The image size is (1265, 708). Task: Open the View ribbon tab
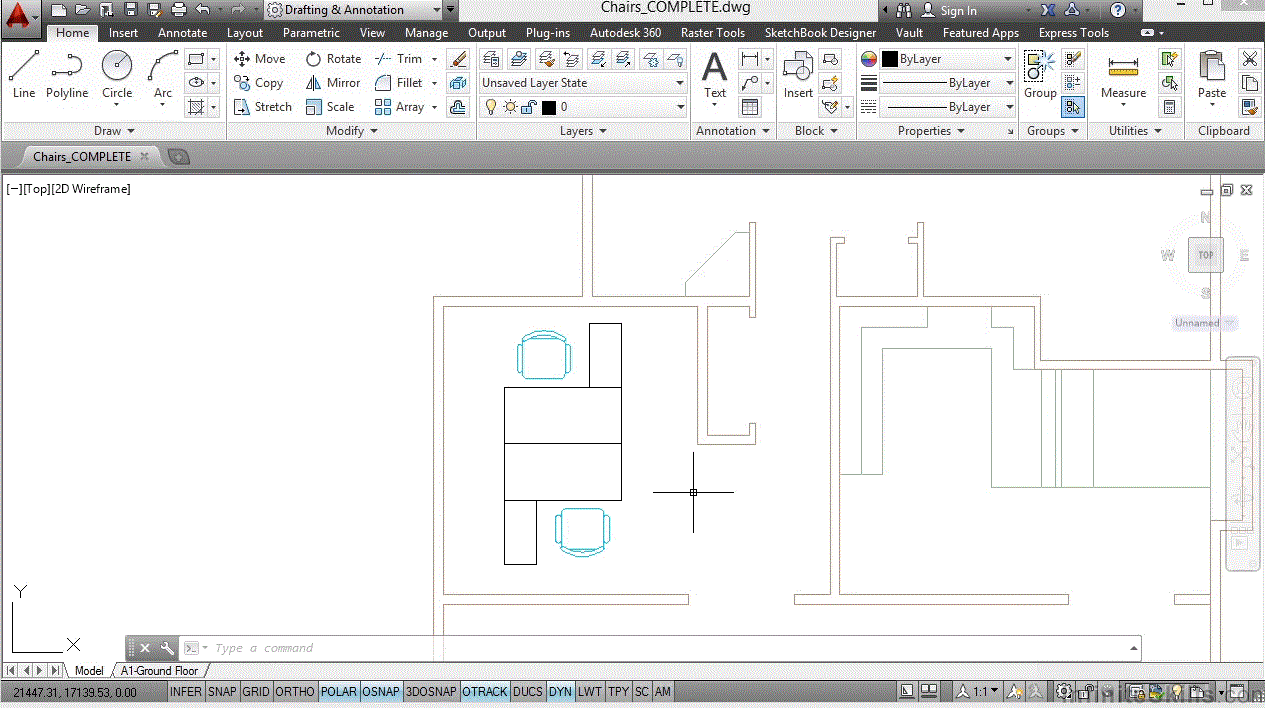372,33
